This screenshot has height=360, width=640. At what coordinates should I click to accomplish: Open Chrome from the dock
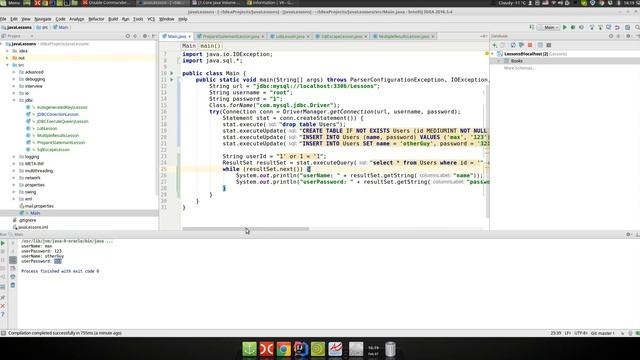[x=284, y=349]
